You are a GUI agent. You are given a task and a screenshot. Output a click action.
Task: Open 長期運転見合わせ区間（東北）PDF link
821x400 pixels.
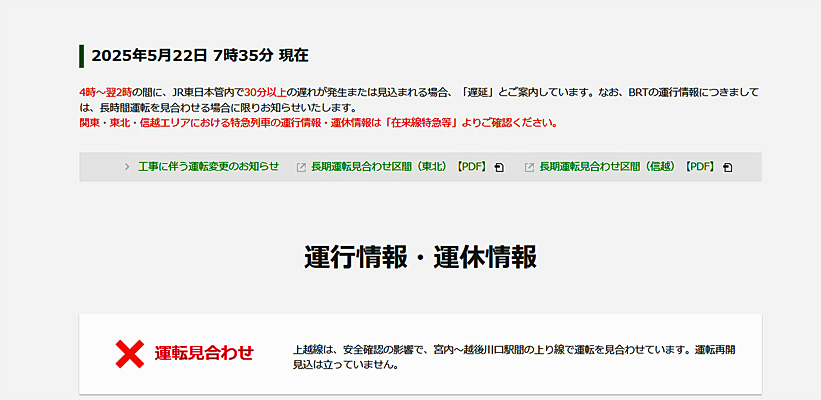tap(400, 167)
